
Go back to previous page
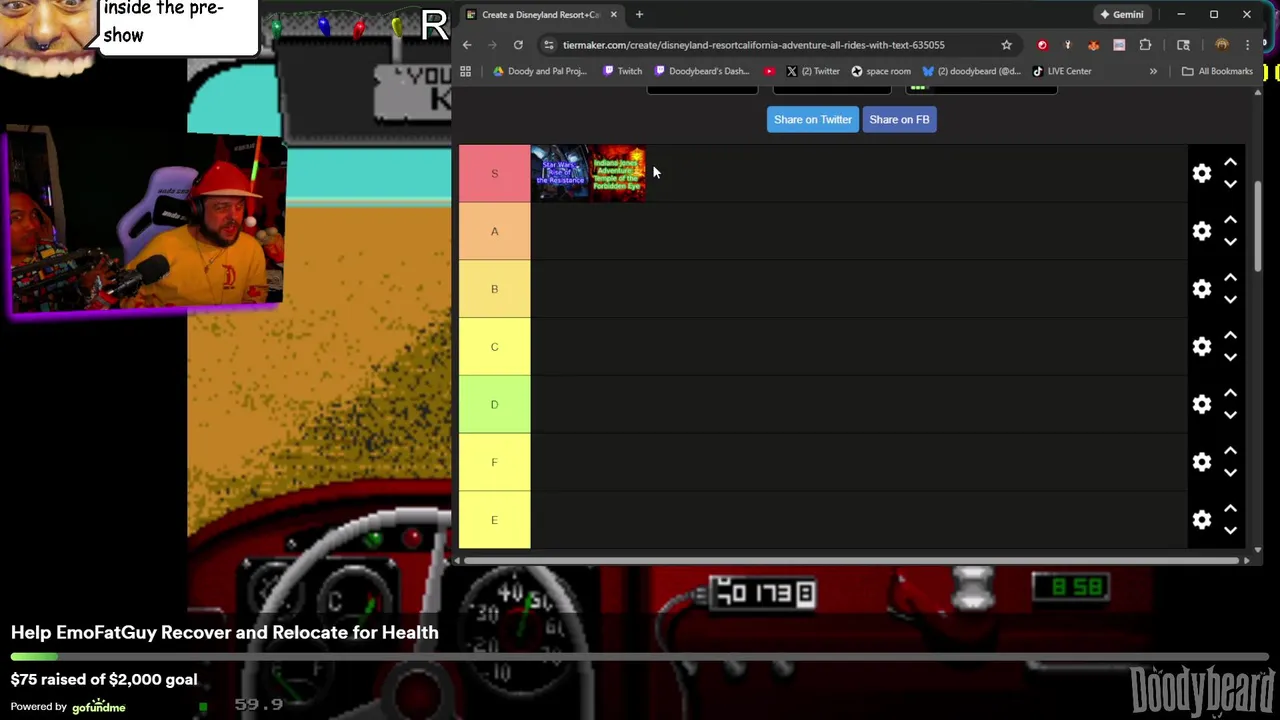coord(467,45)
